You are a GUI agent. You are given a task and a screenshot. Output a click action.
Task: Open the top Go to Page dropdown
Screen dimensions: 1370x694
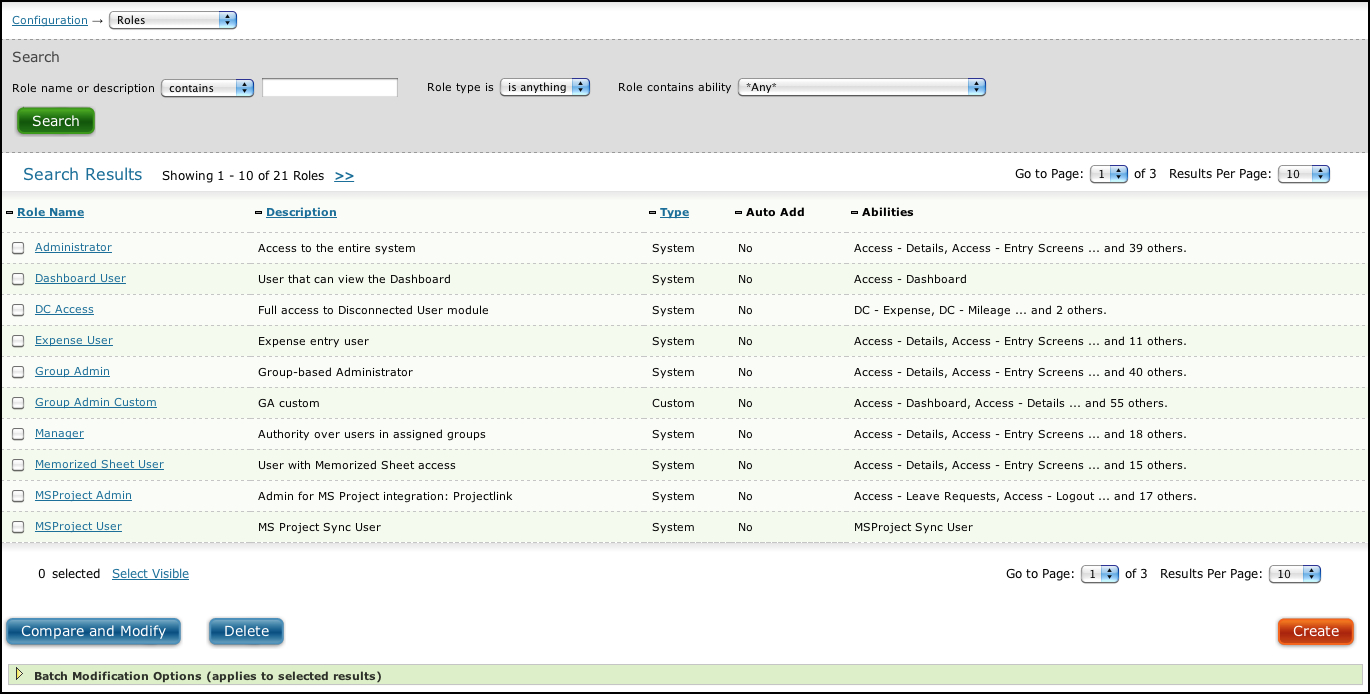tap(1109, 174)
